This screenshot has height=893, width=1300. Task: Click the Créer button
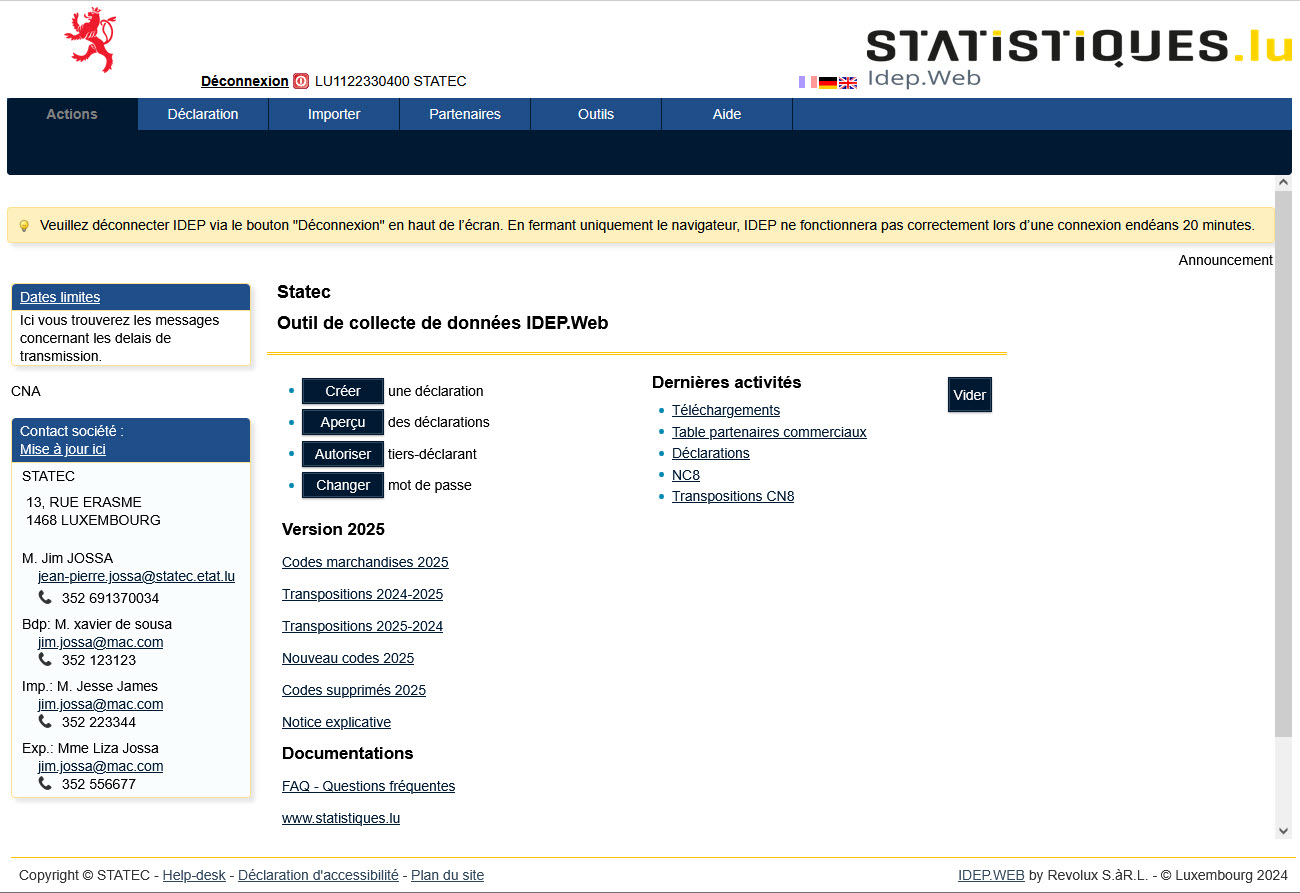(x=343, y=391)
